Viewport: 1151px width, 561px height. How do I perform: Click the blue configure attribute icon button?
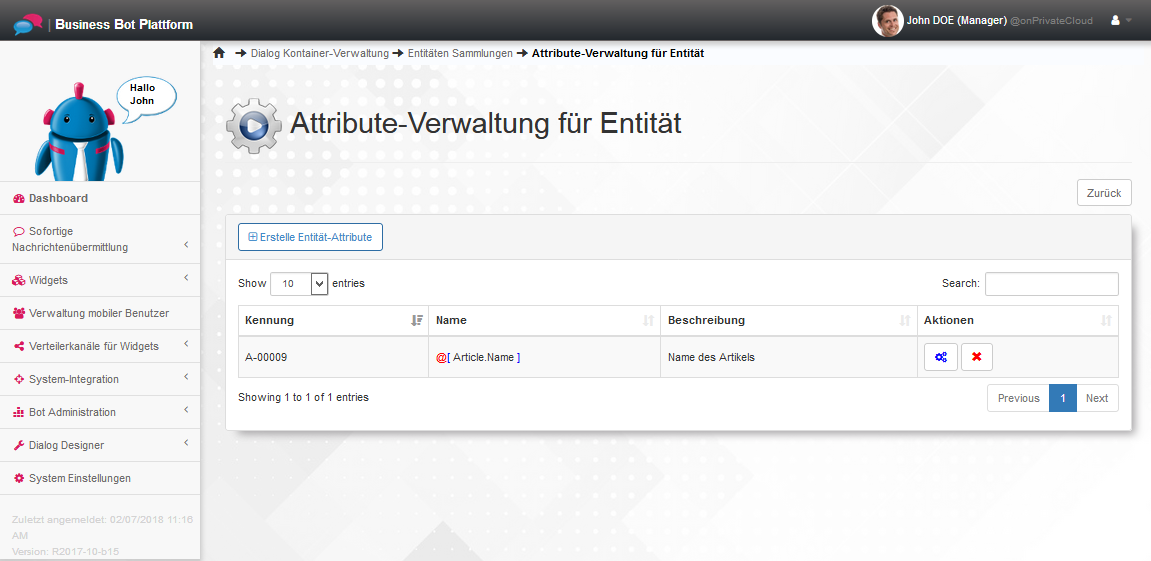[x=940, y=357]
